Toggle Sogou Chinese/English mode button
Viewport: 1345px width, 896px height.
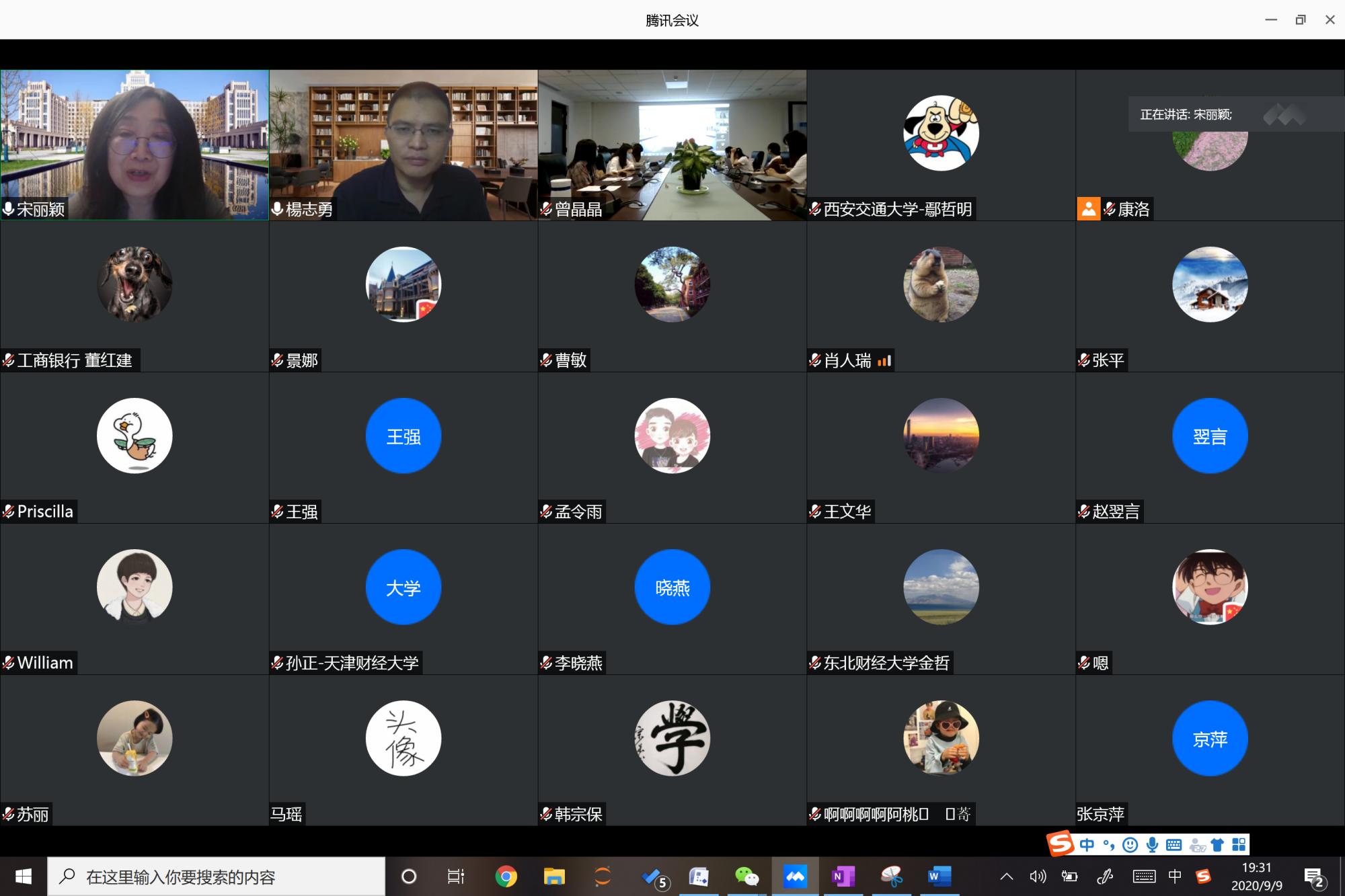pyautogui.click(x=1087, y=845)
